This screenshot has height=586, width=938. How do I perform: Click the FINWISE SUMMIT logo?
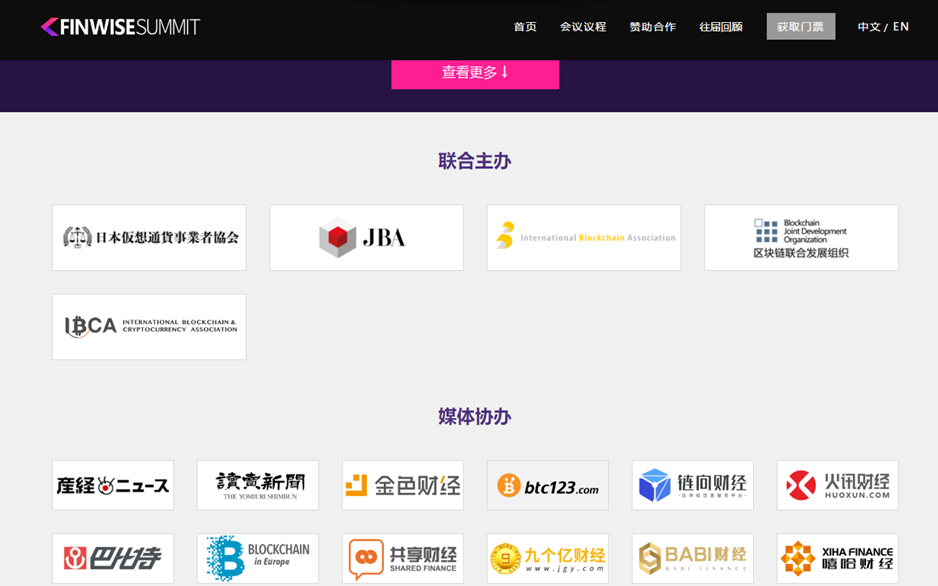(120, 27)
